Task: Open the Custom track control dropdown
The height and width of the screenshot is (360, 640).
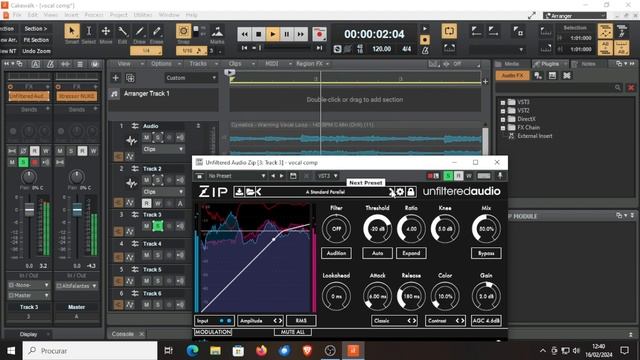Action: (x=191, y=78)
